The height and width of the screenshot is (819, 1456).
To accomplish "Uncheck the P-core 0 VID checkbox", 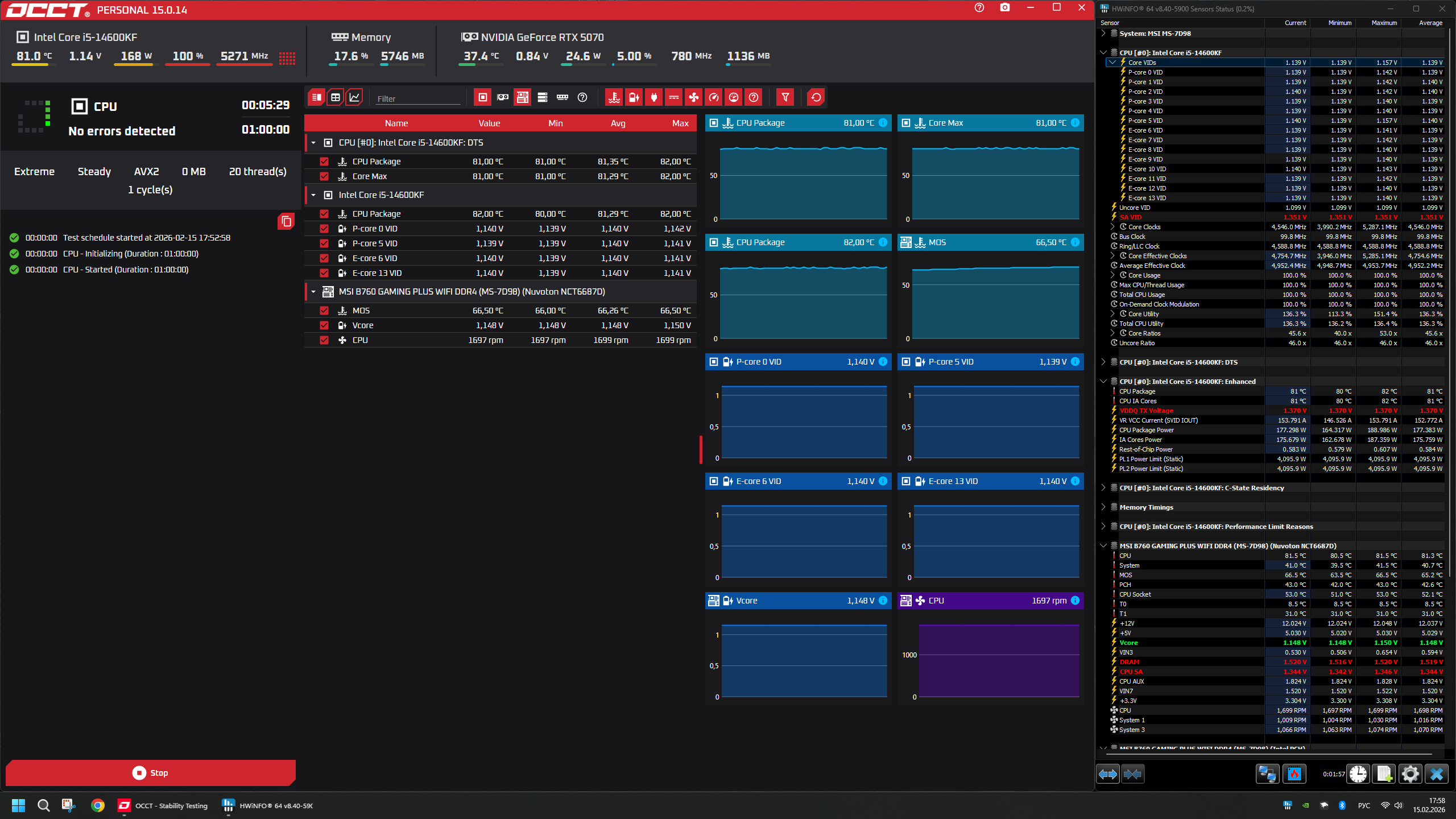I will 324,229.
